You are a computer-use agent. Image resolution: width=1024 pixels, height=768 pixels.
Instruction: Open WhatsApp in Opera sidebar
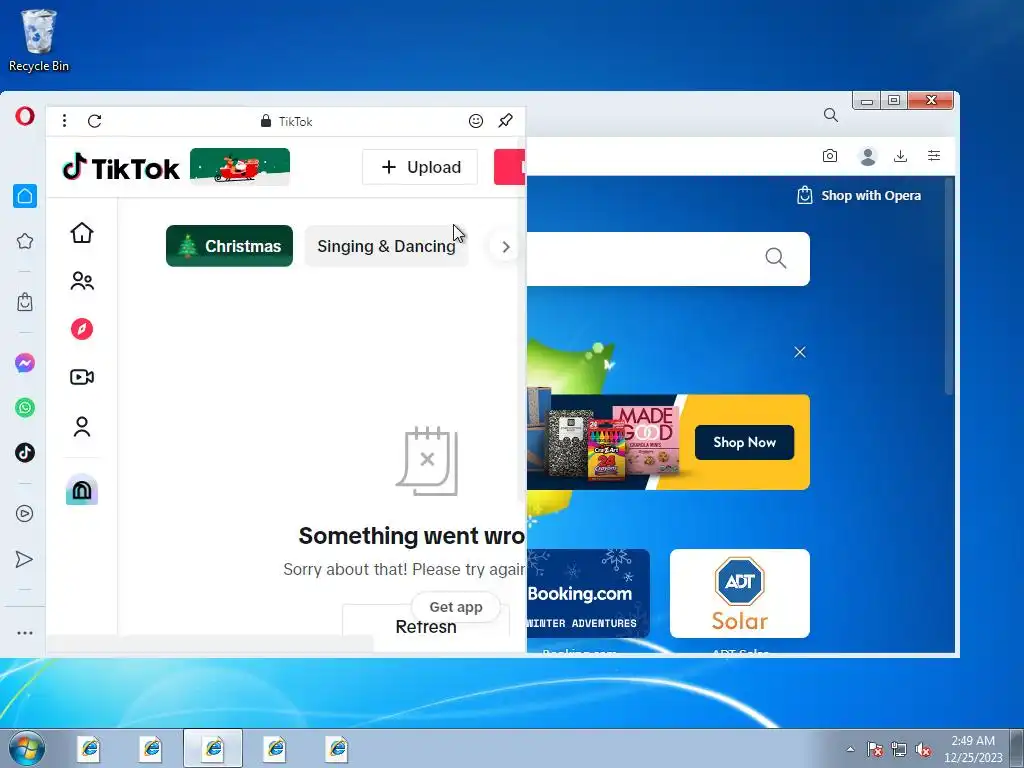25,408
